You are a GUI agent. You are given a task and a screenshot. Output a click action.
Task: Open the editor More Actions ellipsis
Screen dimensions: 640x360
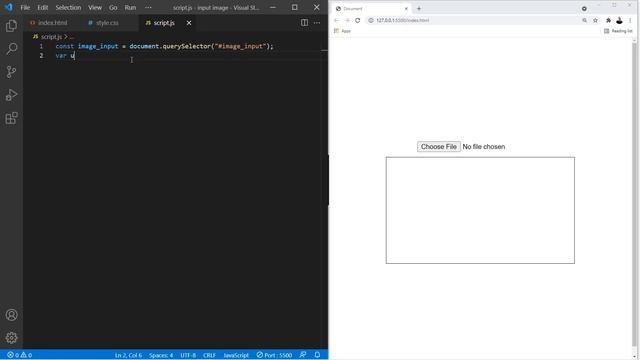point(317,23)
